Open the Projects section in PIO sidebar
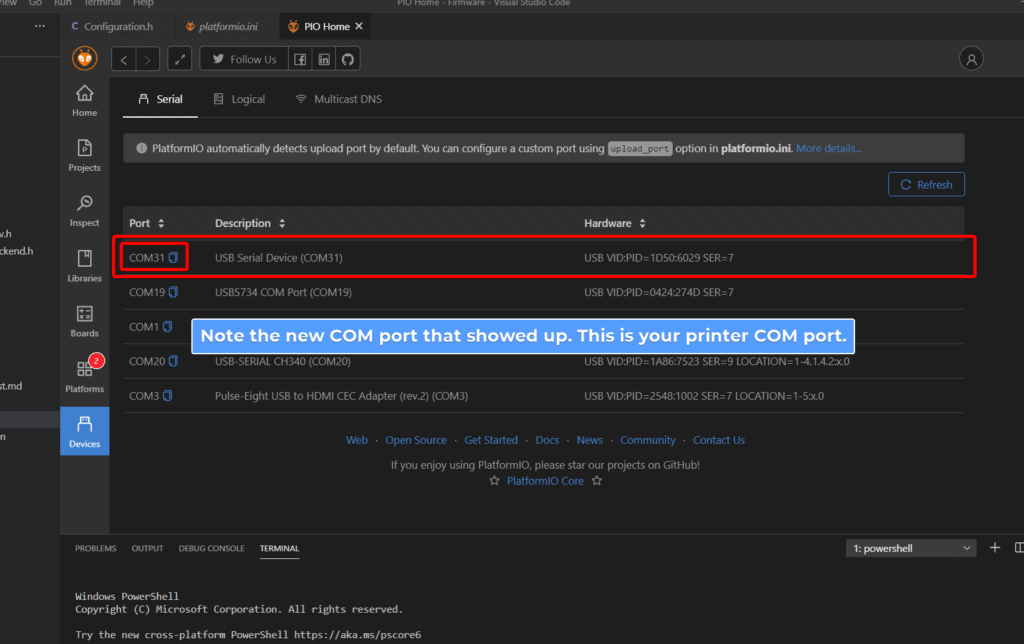 coord(84,156)
